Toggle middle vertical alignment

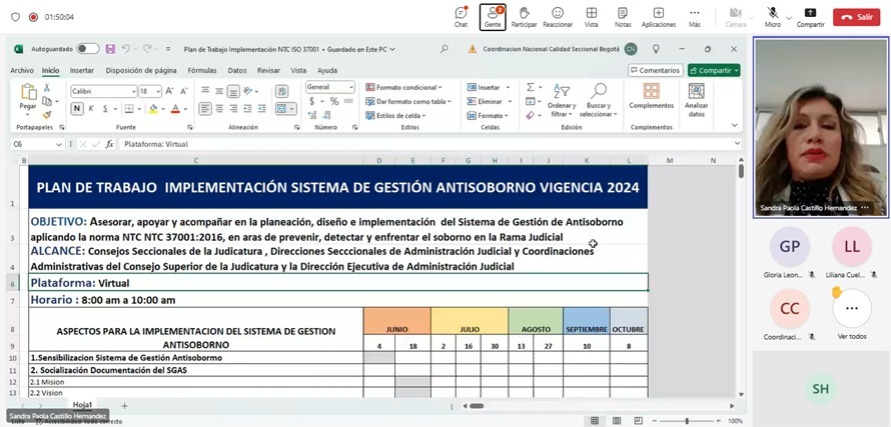[x=219, y=91]
